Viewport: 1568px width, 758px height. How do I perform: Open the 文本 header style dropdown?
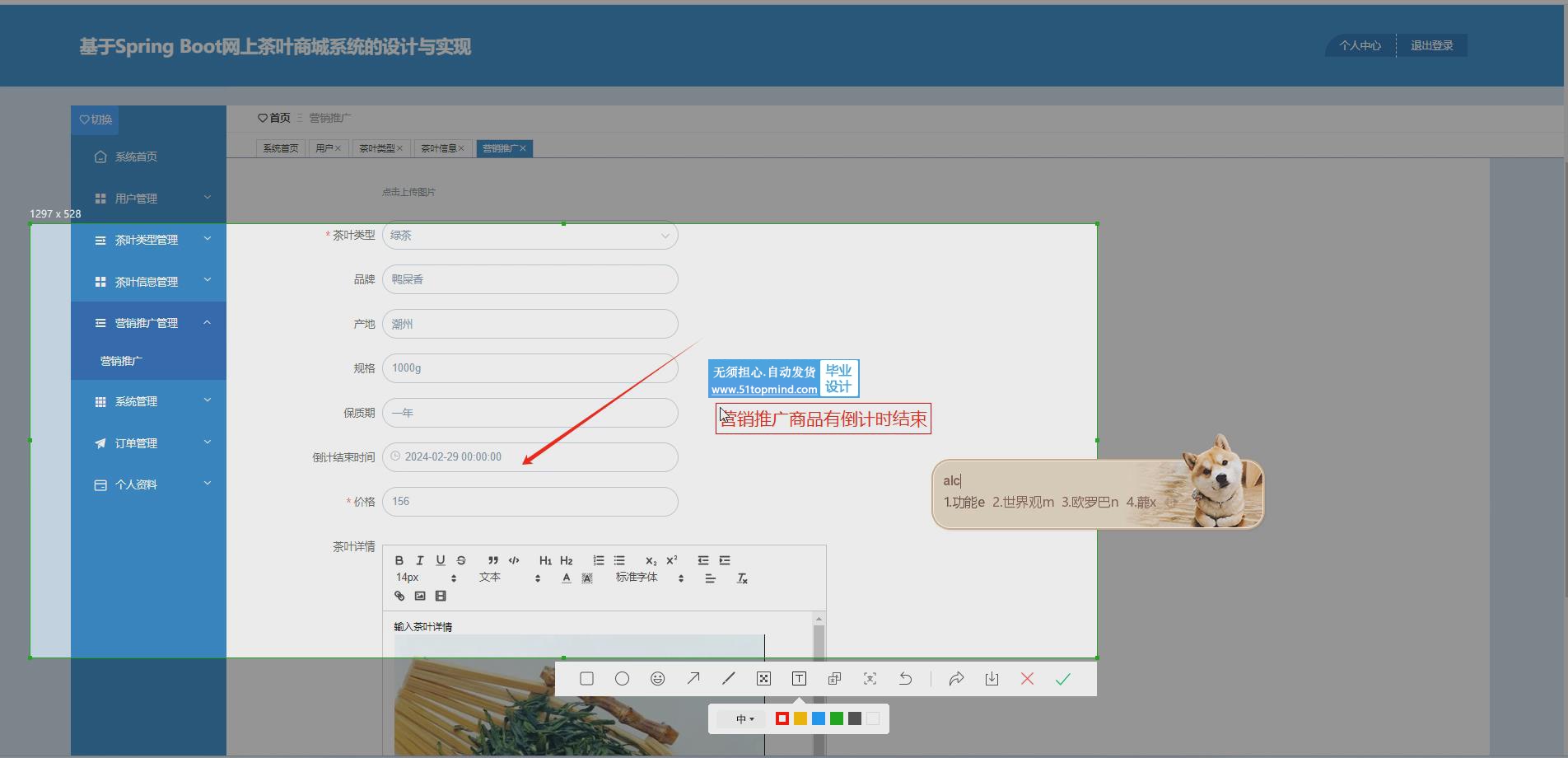[x=510, y=578]
